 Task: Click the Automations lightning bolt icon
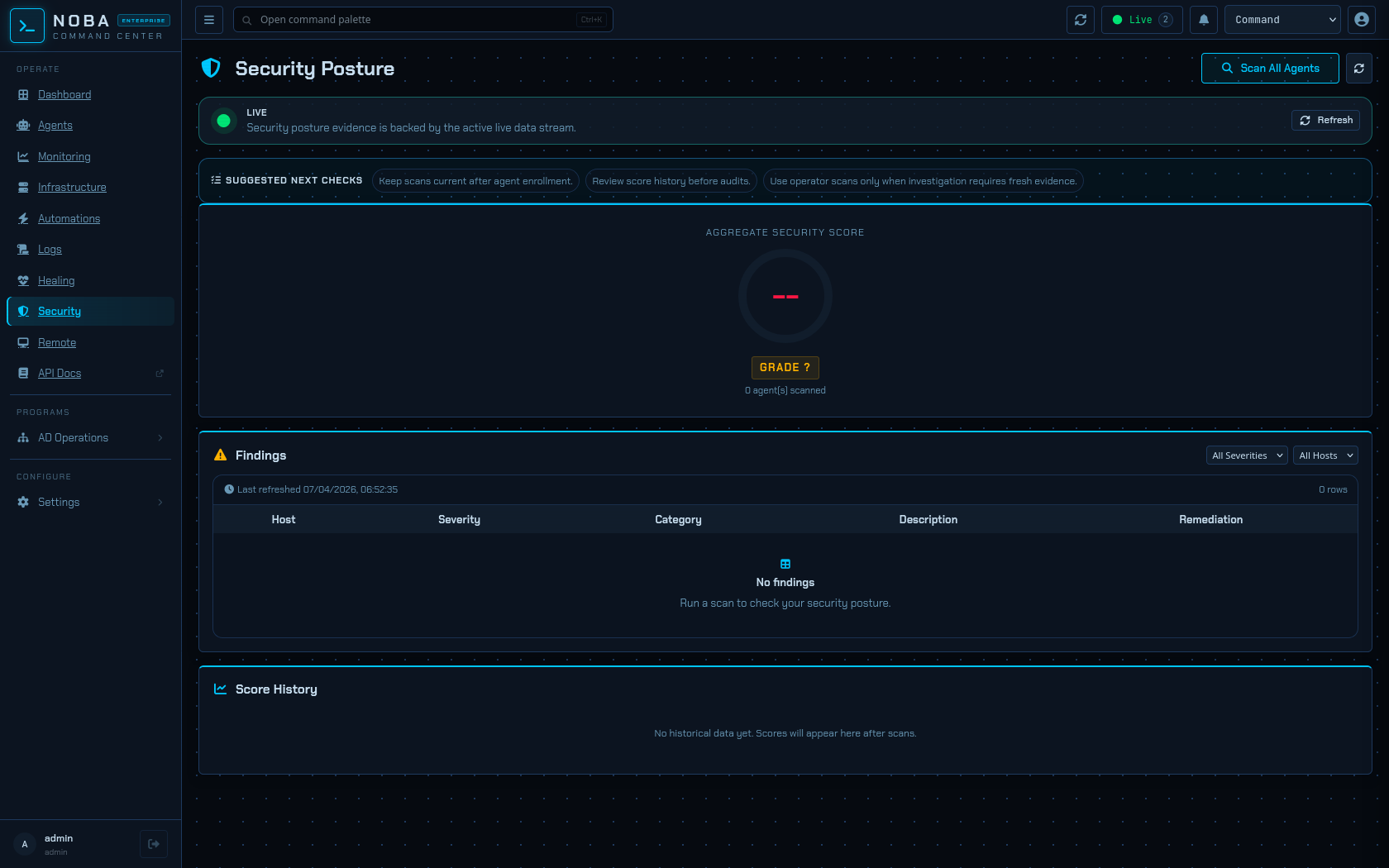click(x=23, y=219)
